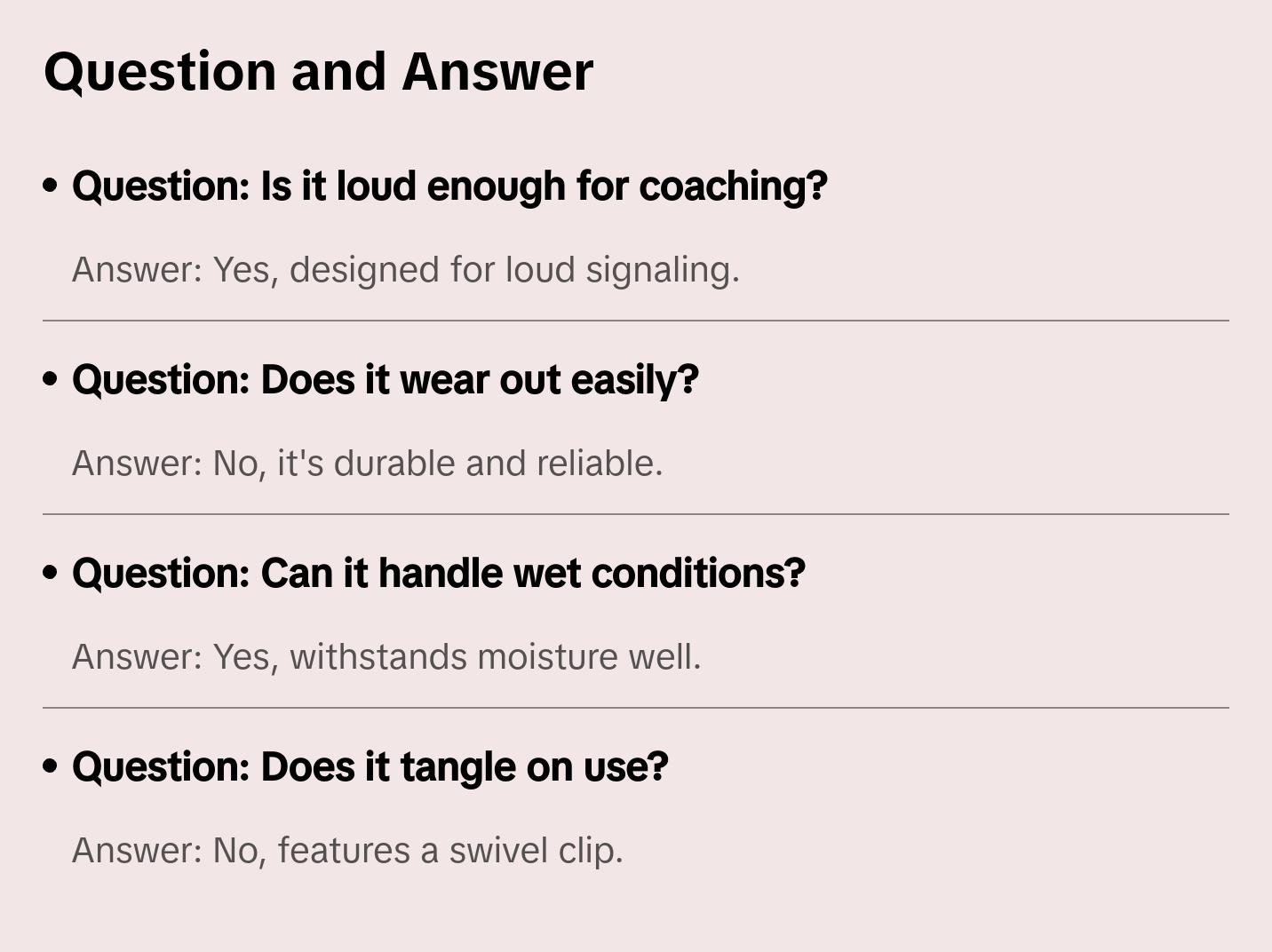The height and width of the screenshot is (952, 1272).
Task: Click the answer "No, features a swivel clip"
Action: (347, 851)
